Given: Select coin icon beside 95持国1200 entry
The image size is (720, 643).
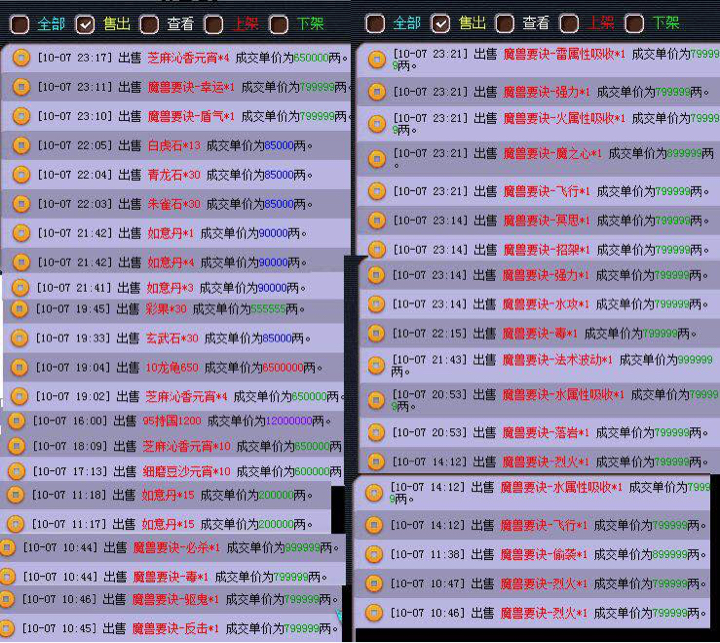Looking at the screenshot, I should (x=16, y=421).
